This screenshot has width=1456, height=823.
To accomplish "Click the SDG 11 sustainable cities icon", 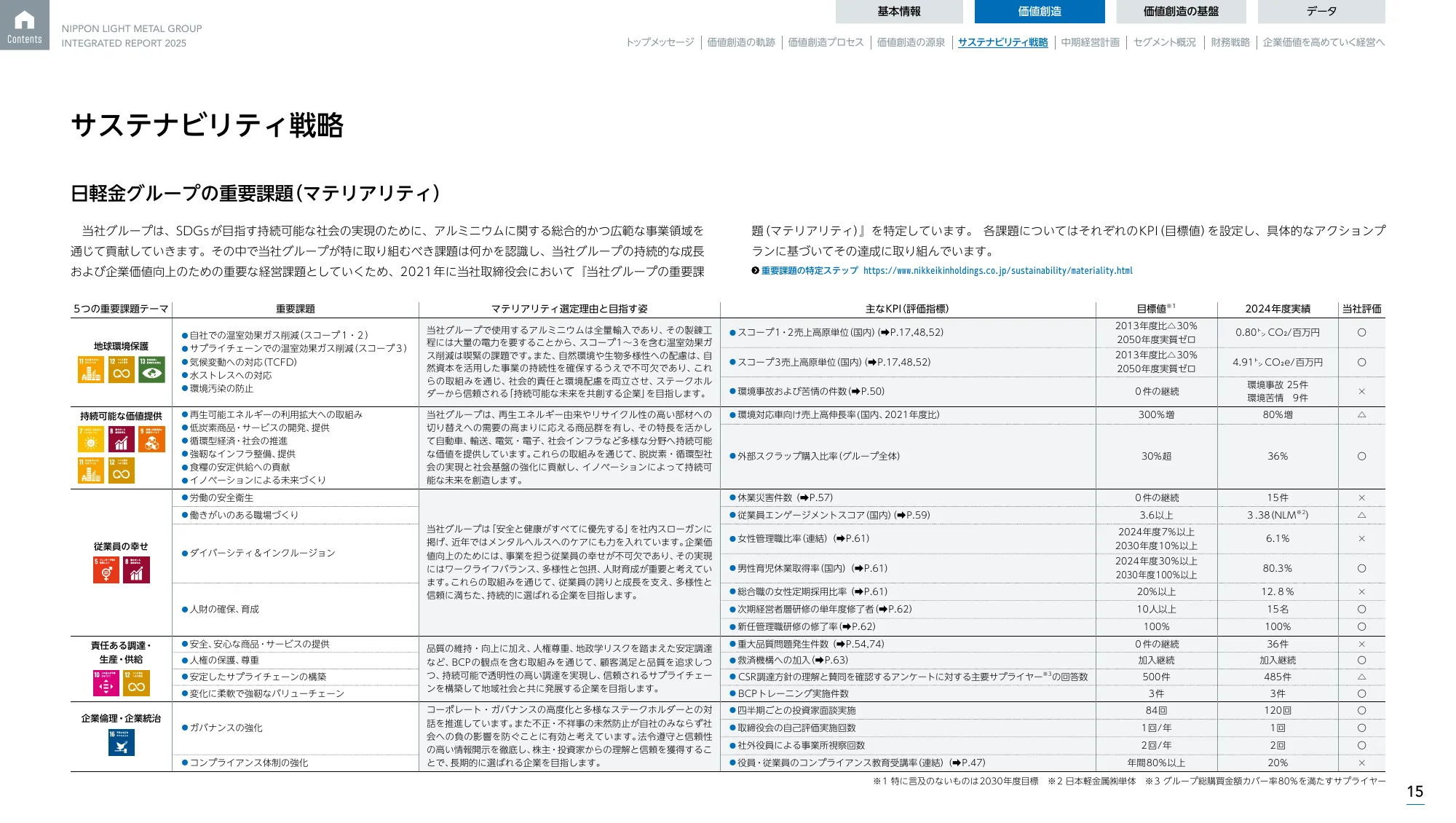I will coord(90,369).
